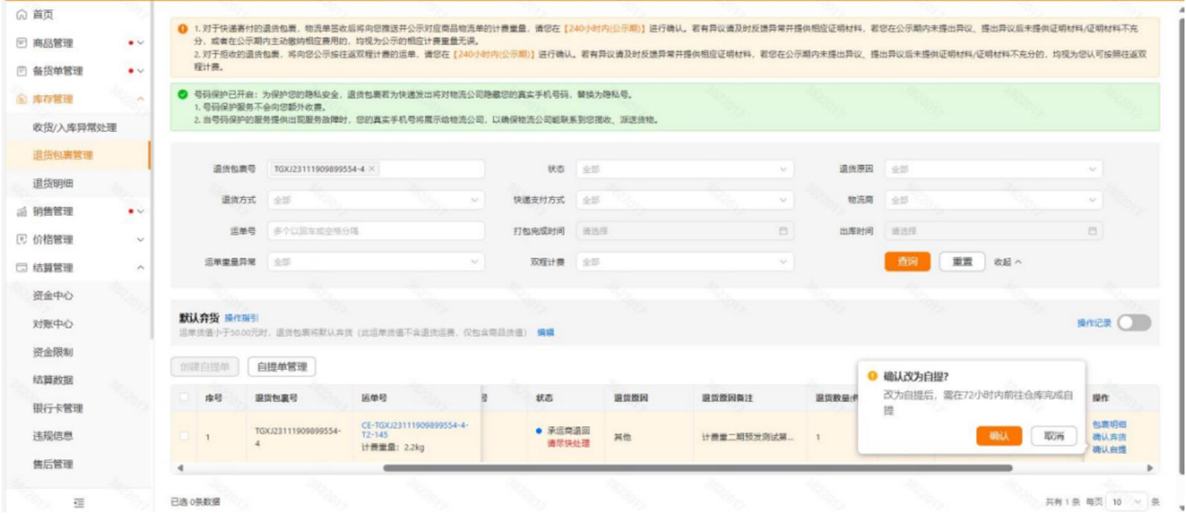Click the 销售管理 chart icon

click(x=21, y=212)
